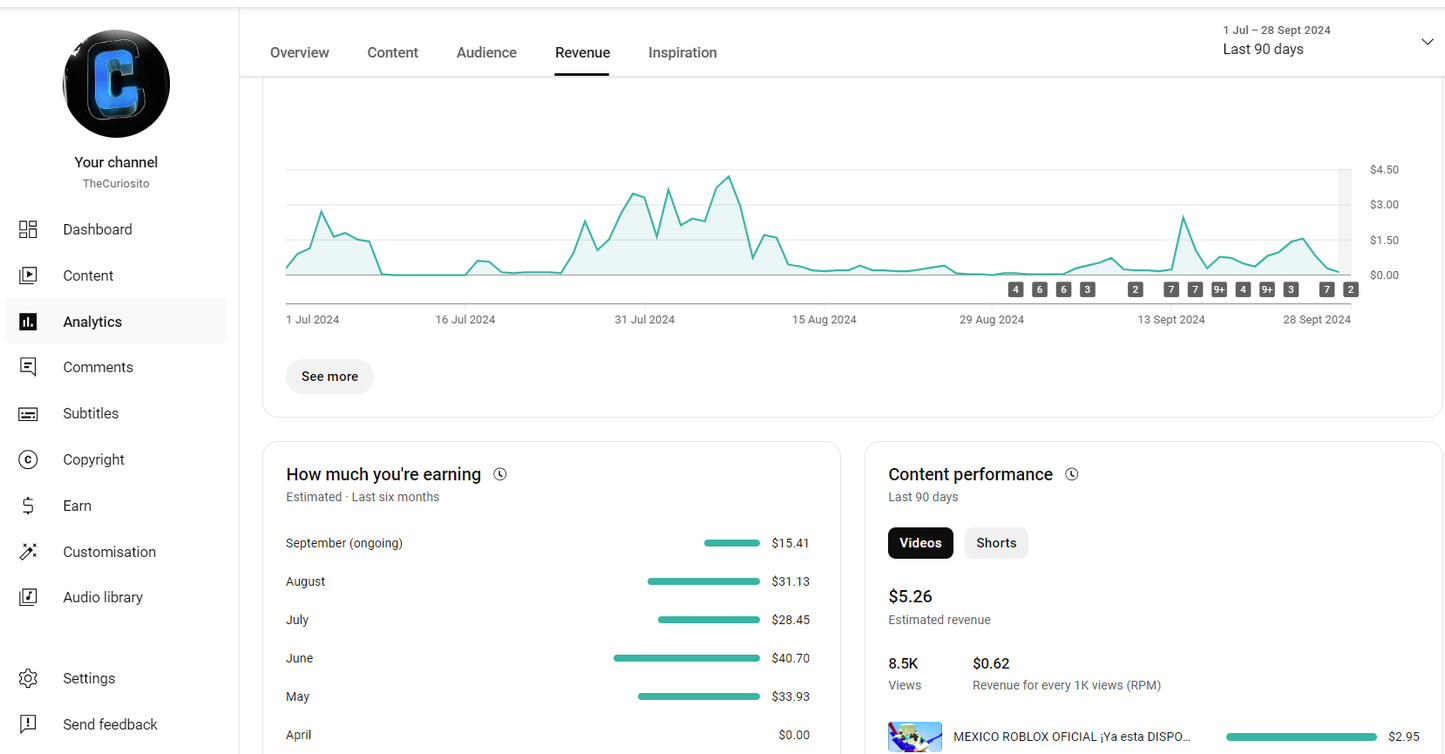1445x754 pixels.
Task: Open the Dashboard icon in sidebar
Action: [28, 230]
